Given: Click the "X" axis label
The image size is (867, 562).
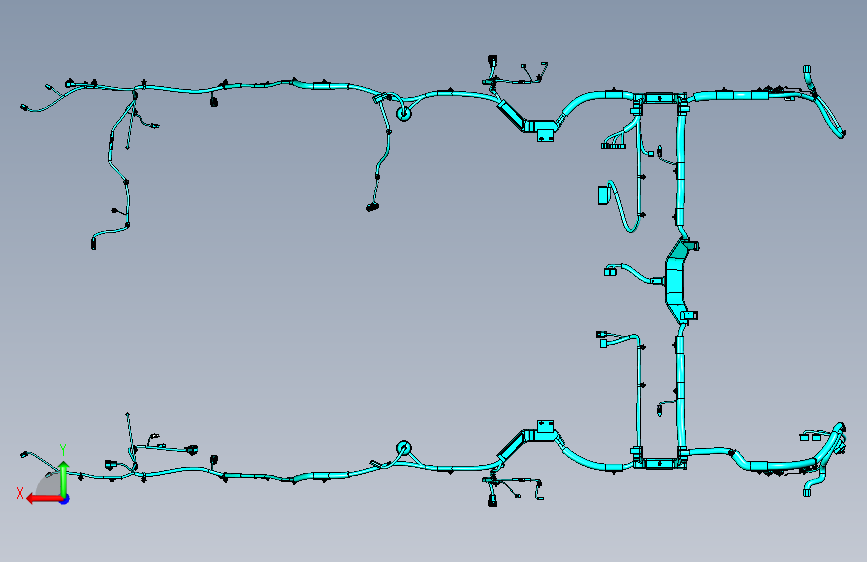Looking at the screenshot, I should click(20, 493).
